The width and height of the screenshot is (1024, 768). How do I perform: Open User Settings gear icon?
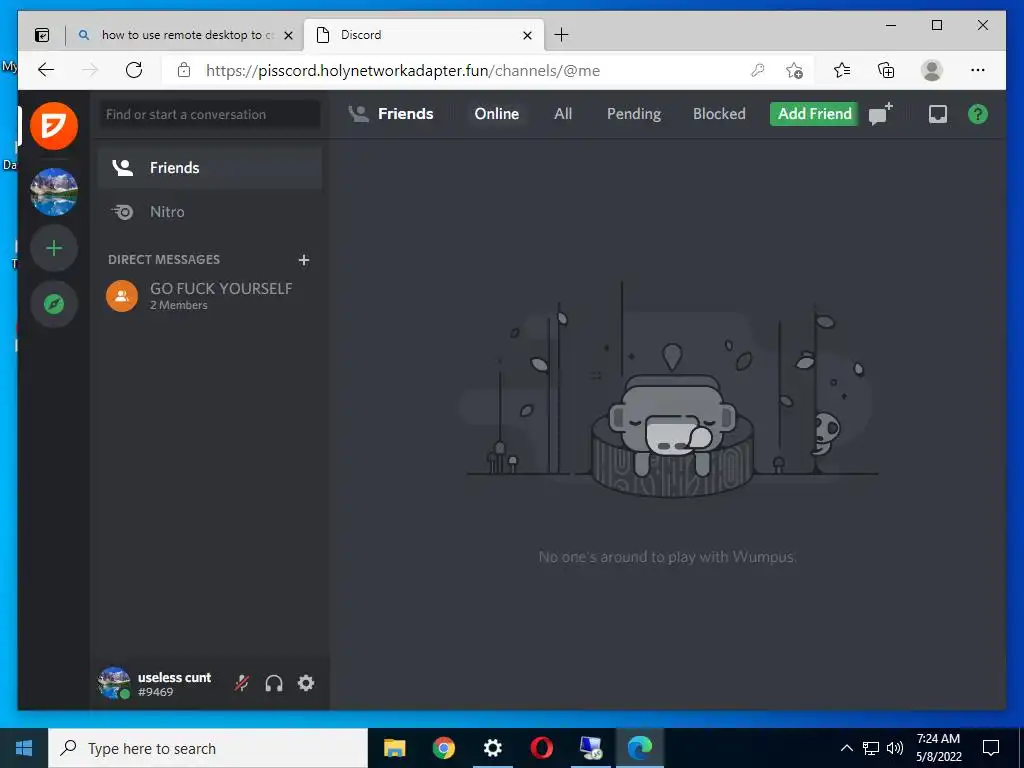click(x=306, y=683)
